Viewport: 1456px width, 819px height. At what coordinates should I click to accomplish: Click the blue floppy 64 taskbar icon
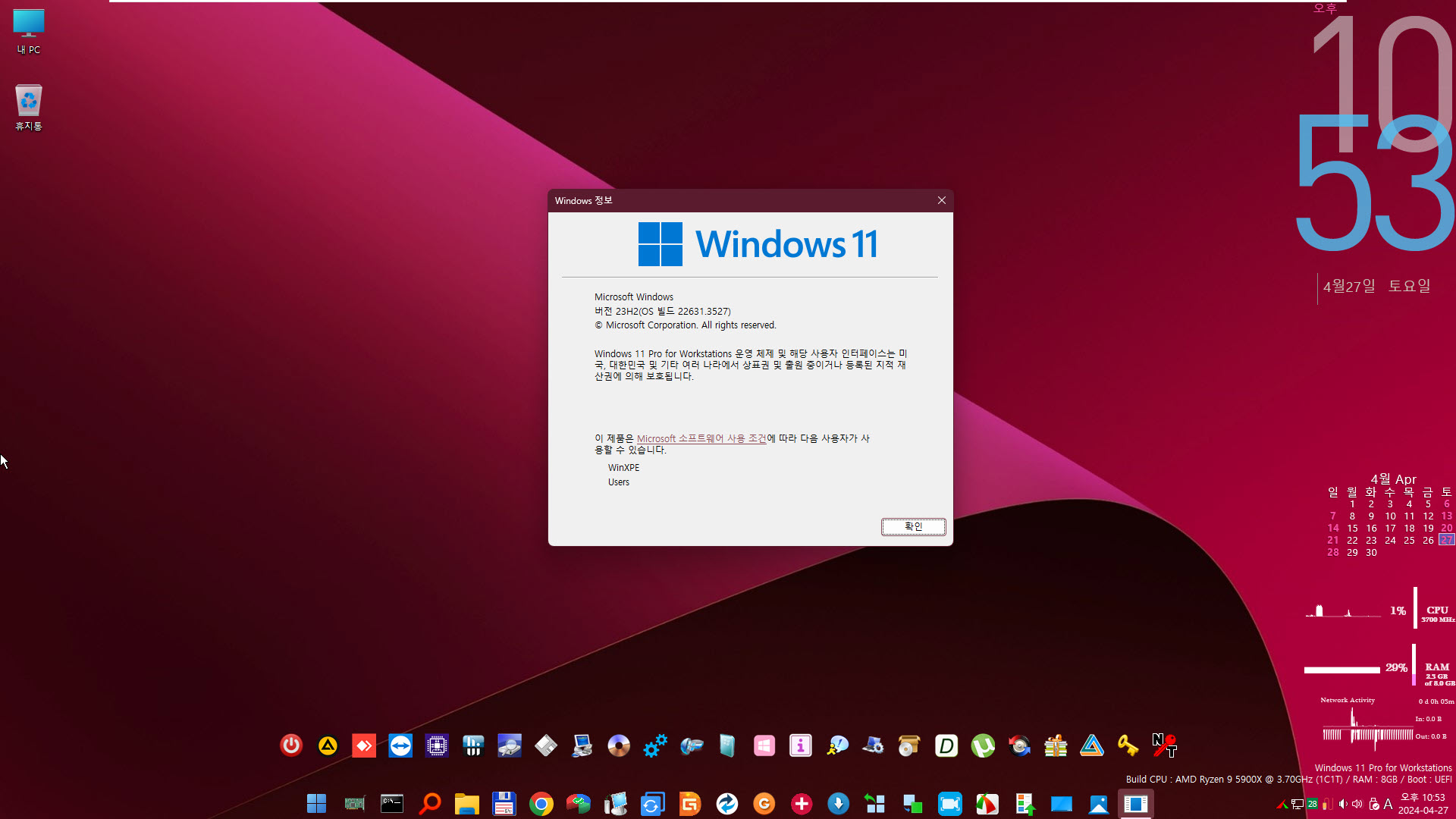(504, 804)
